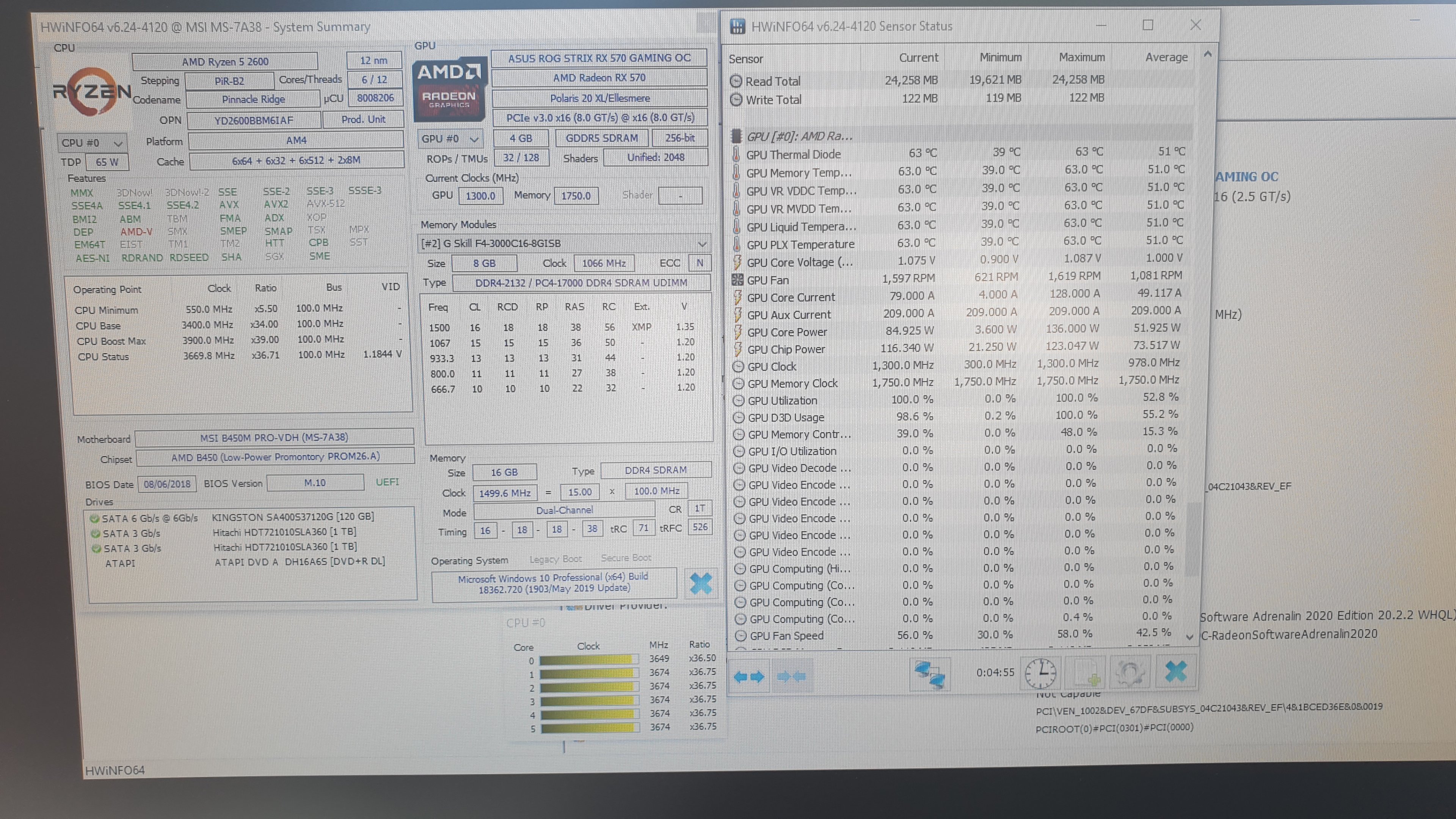Click the Prod. Unit field button

pos(363,120)
